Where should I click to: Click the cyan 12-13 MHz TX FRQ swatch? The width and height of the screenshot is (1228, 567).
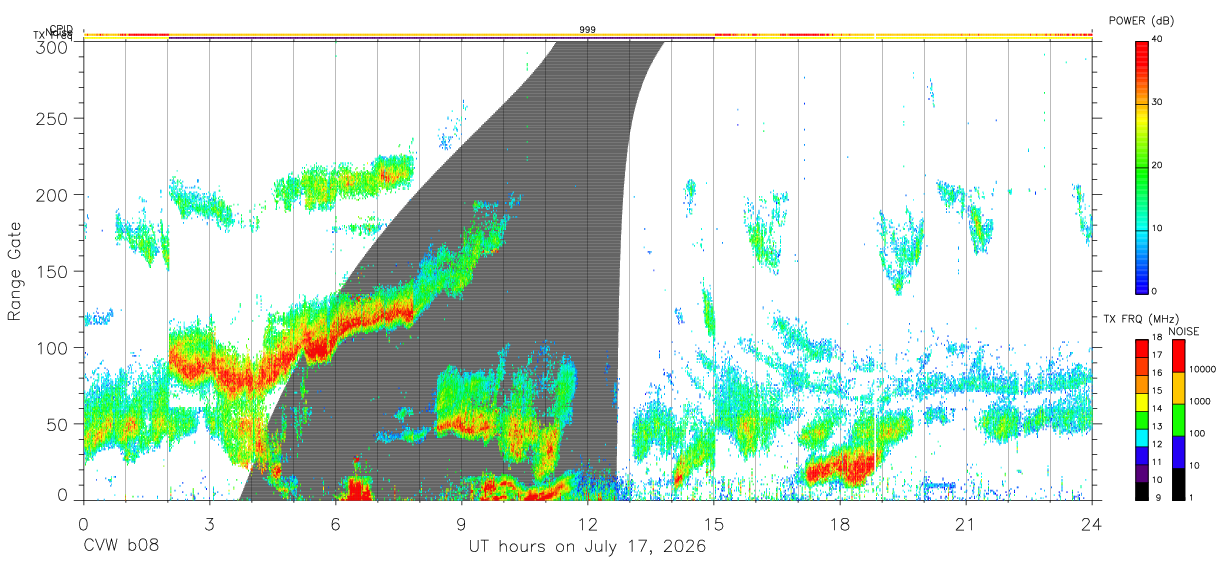1141,437
